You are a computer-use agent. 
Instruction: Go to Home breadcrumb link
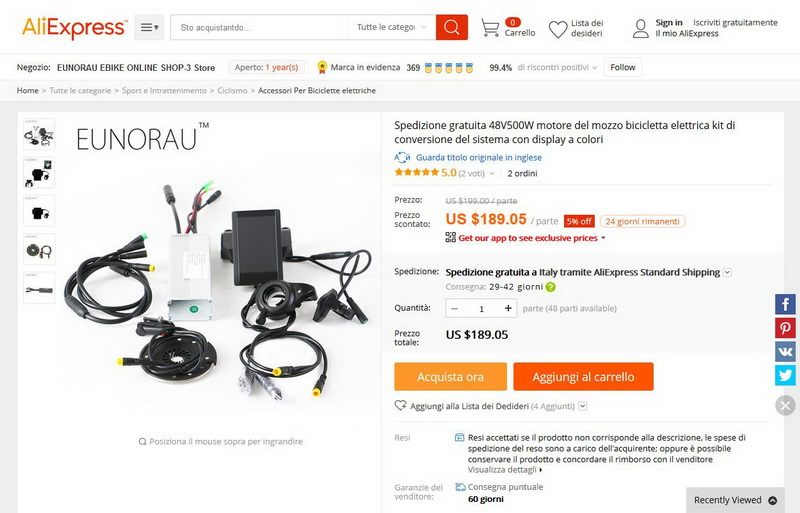(28, 90)
